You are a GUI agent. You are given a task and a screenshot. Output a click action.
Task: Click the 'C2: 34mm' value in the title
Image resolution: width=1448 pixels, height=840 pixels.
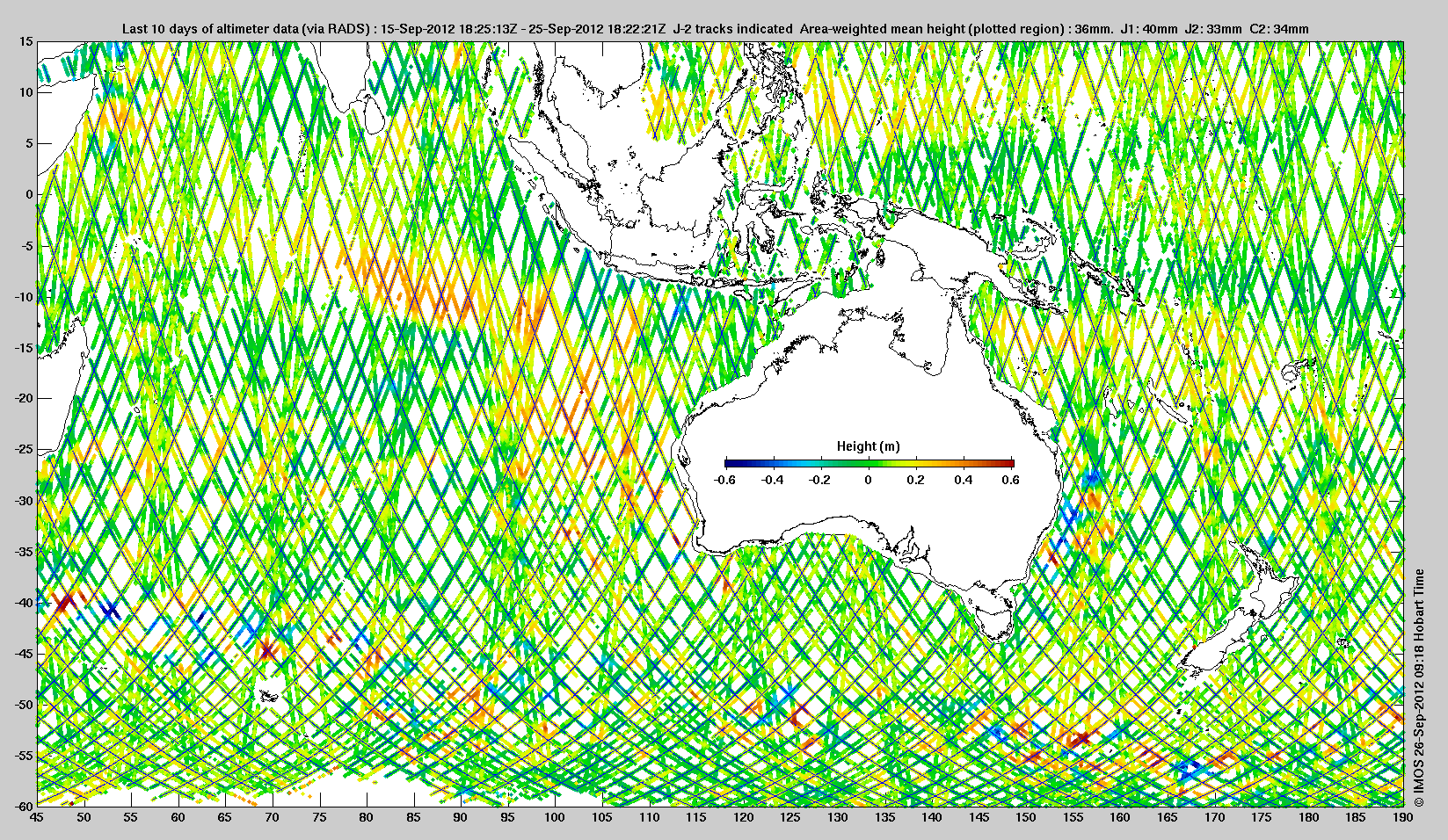pyautogui.click(x=1279, y=29)
